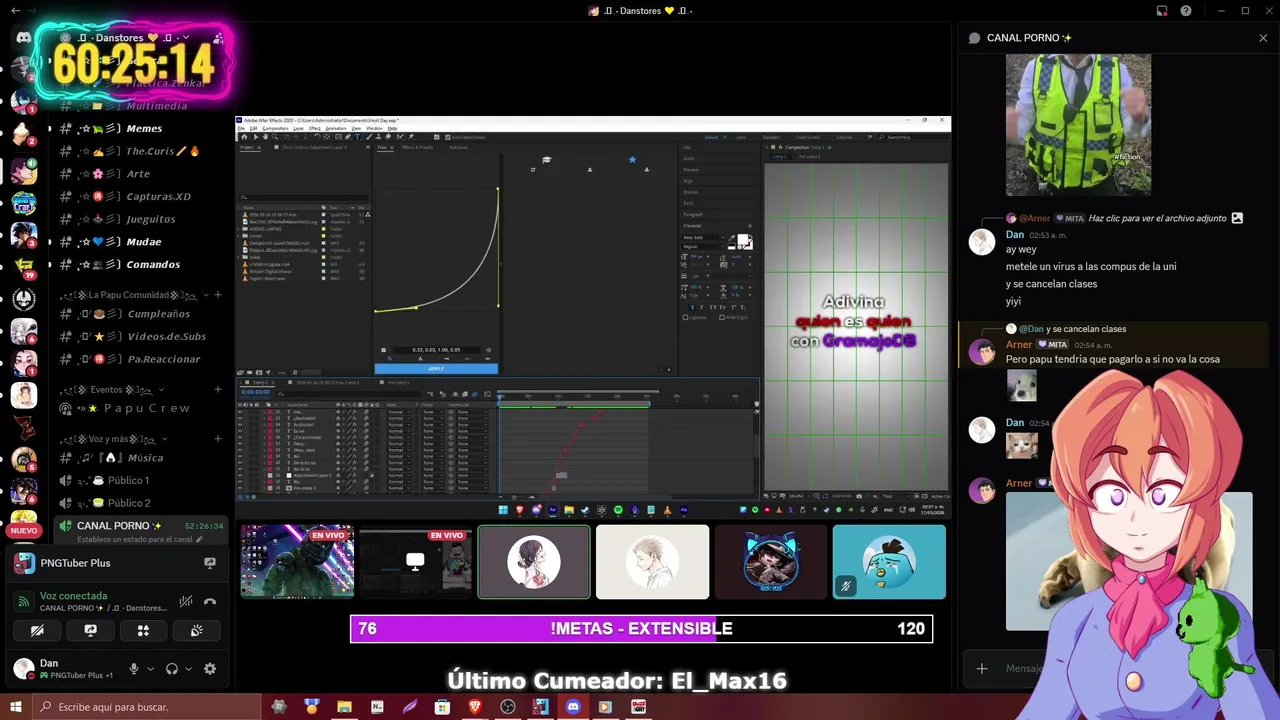Open the help icon in title bar
The image size is (1280, 720).
point(1186,11)
